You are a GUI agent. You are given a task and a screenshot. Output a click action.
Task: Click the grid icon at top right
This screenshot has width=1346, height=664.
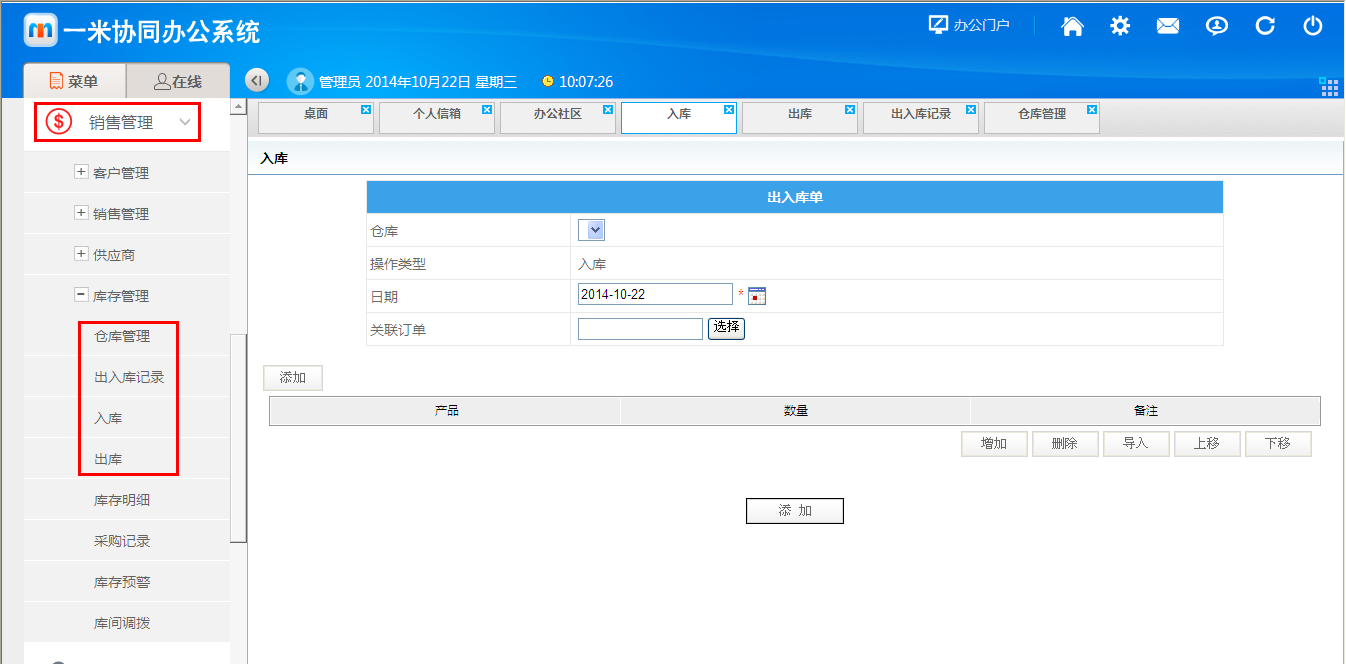tap(1329, 87)
